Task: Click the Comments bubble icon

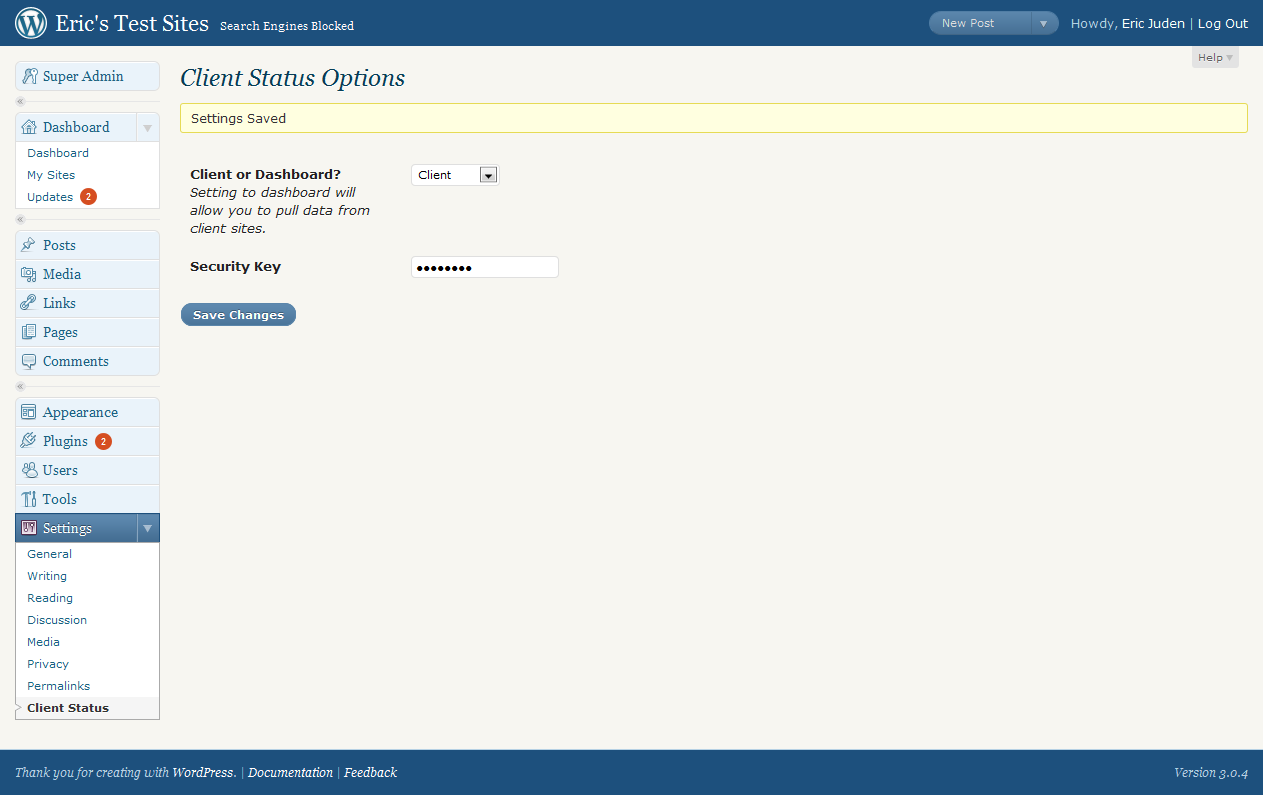Action: click(x=29, y=361)
